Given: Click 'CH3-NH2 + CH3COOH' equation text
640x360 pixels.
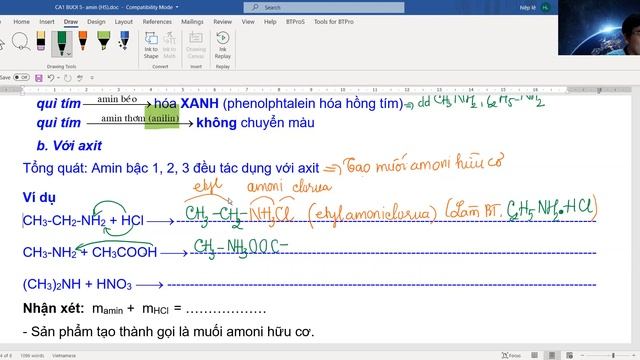Looking at the screenshot, I should [x=90, y=252].
